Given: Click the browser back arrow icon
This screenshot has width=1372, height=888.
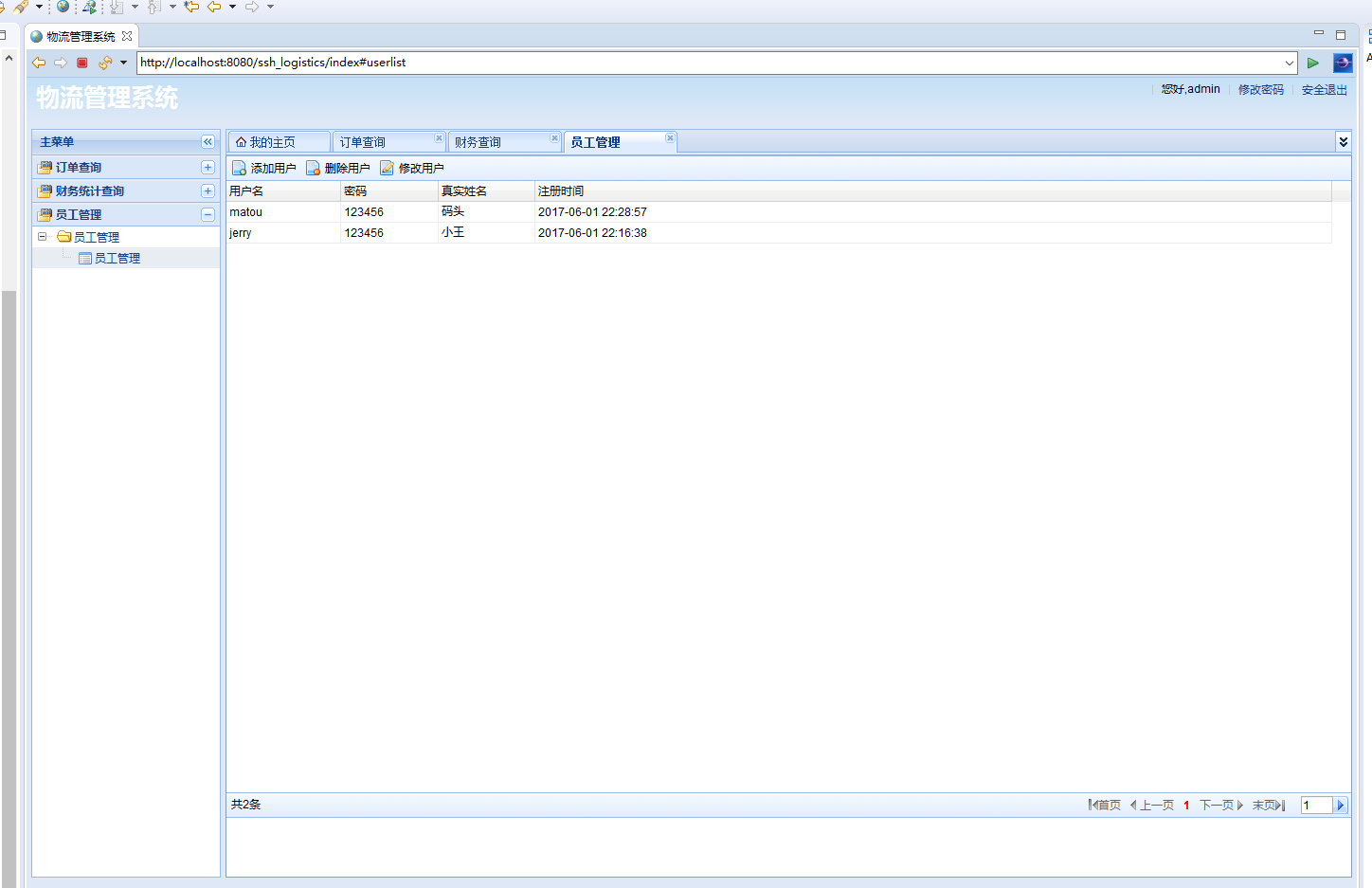Looking at the screenshot, I should (39, 63).
